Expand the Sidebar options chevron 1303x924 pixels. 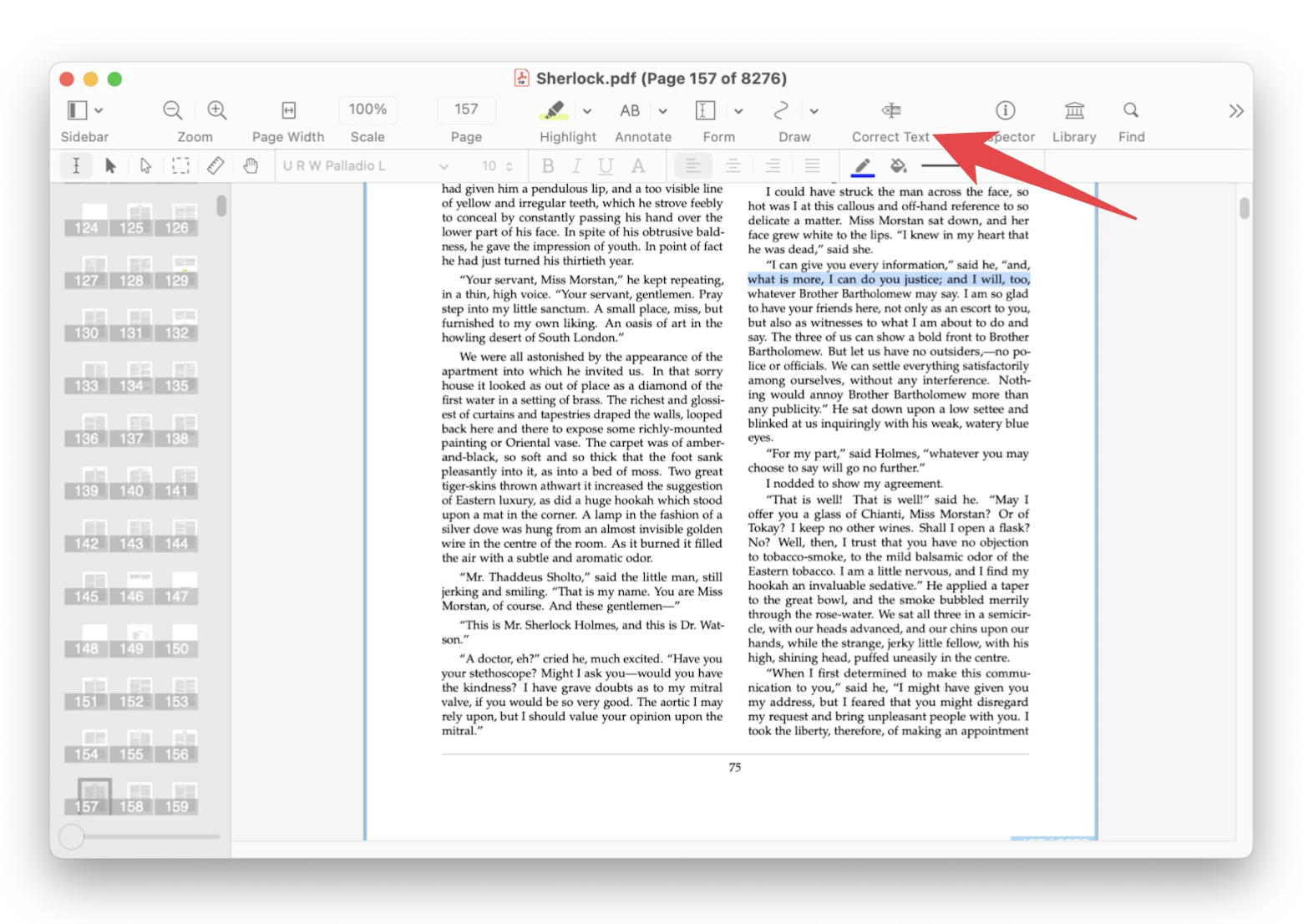coord(98,109)
